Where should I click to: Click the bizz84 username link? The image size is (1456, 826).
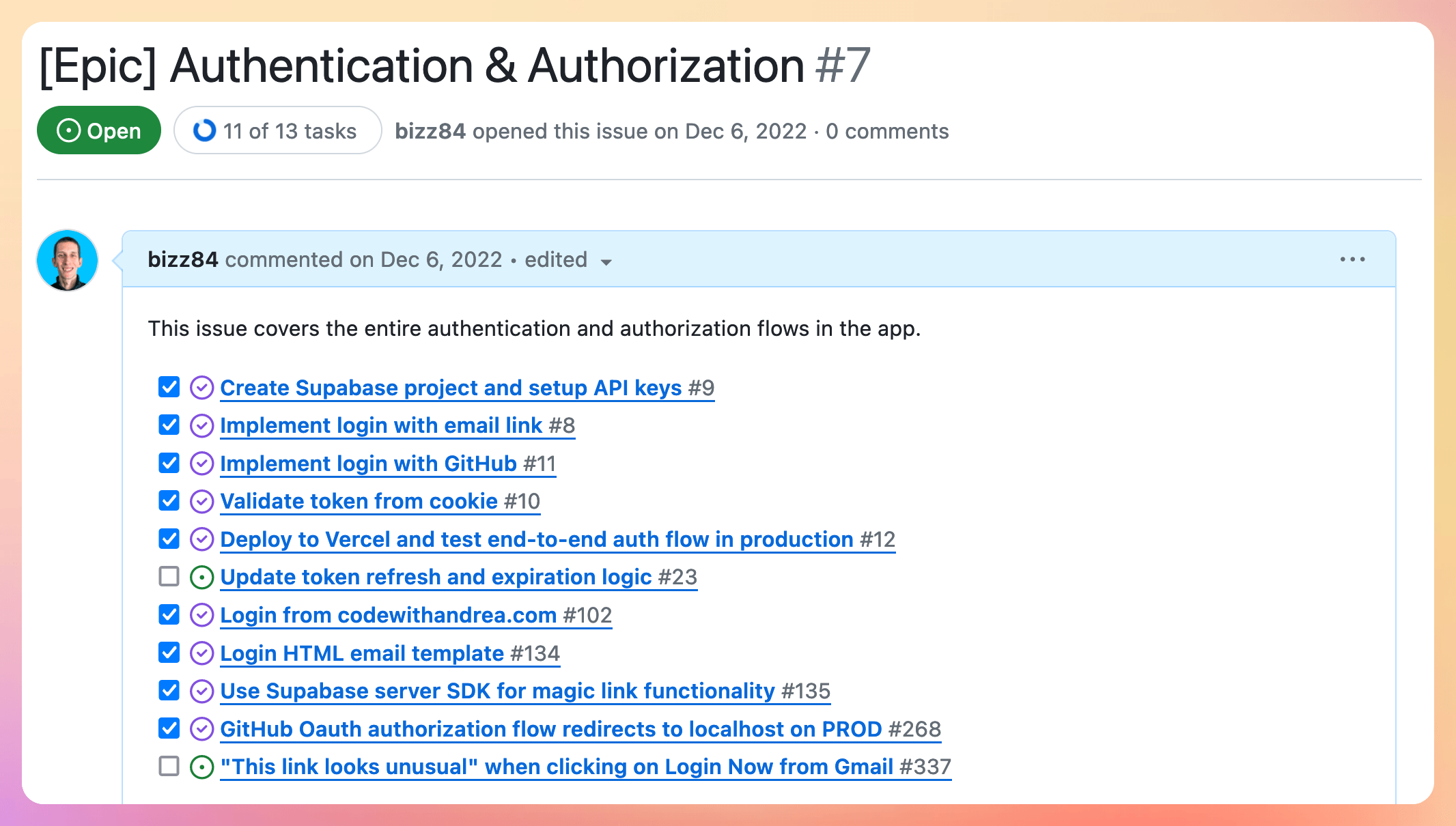point(183,259)
